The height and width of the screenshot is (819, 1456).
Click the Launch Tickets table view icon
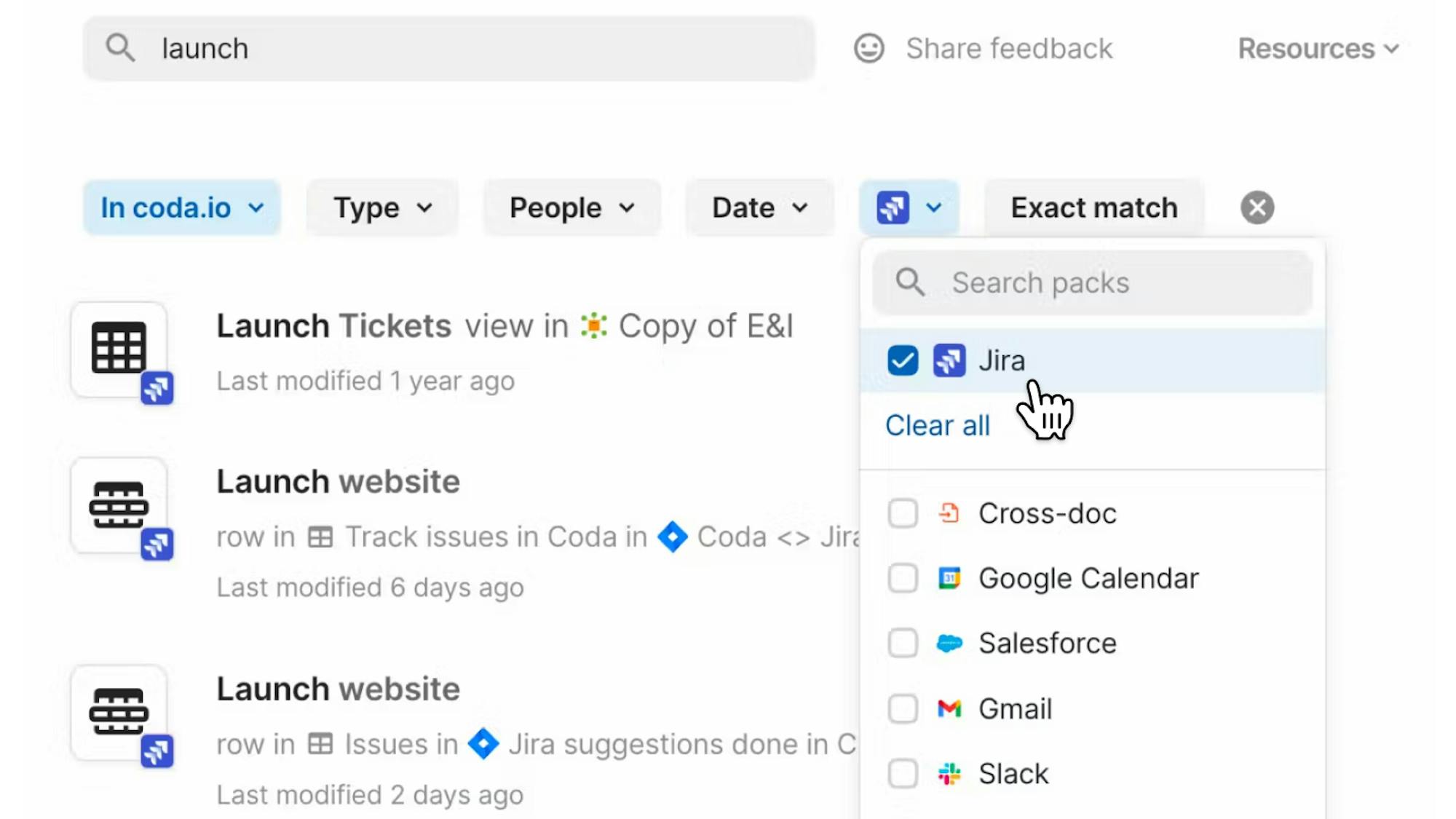[119, 348]
